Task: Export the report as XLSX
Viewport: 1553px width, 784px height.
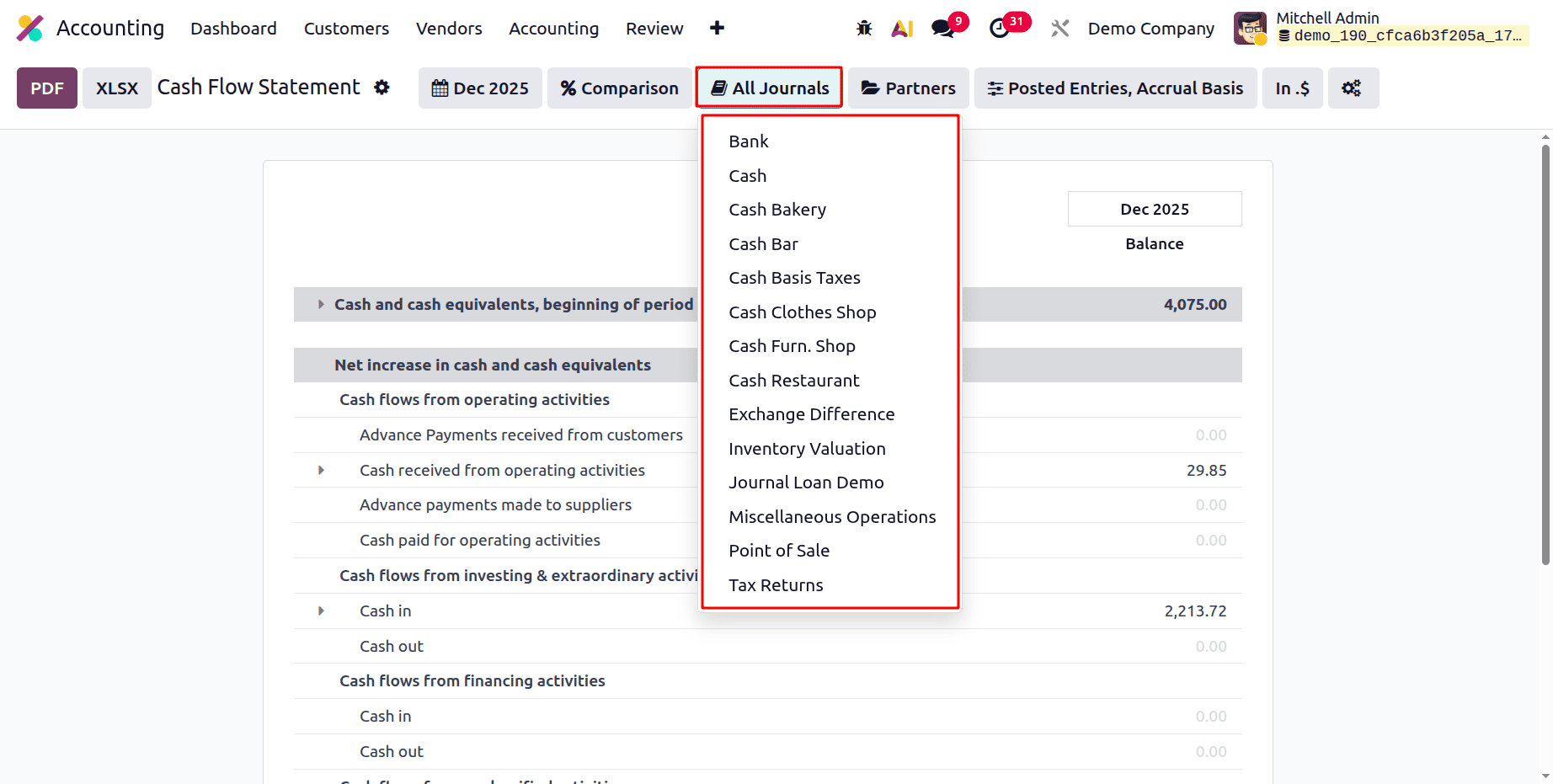Action: pos(116,88)
